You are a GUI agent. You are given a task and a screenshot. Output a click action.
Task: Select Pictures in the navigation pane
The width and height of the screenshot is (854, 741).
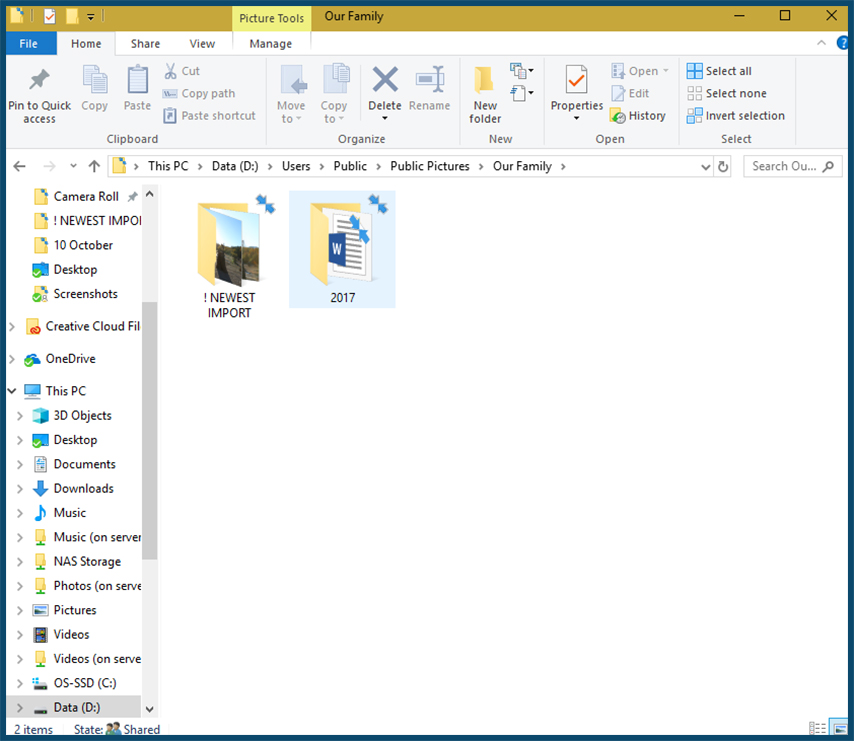pyautogui.click(x=75, y=610)
